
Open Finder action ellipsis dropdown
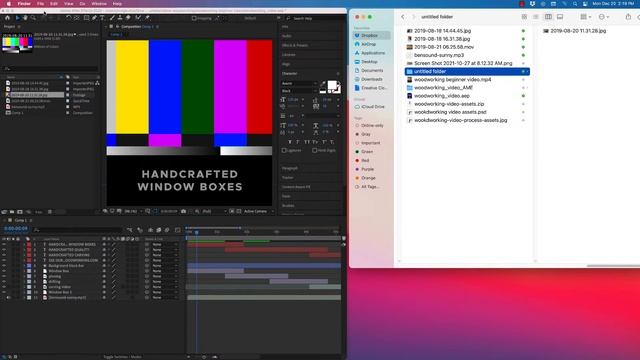[604, 17]
